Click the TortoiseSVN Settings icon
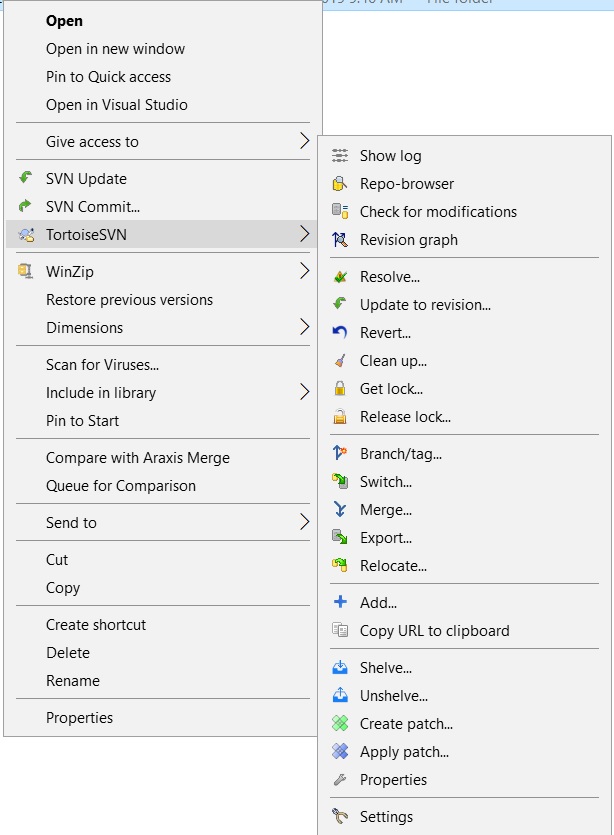The image size is (614, 835). (340, 816)
